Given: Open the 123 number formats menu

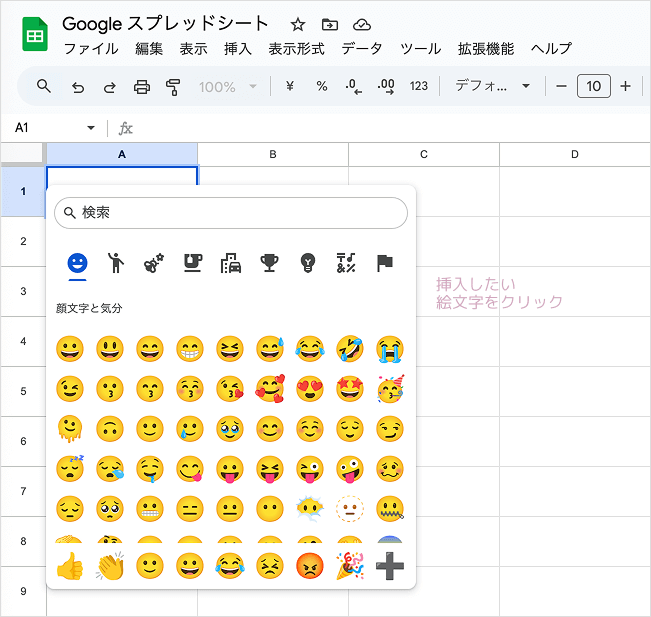Looking at the screenshot, I should (418, 86).
